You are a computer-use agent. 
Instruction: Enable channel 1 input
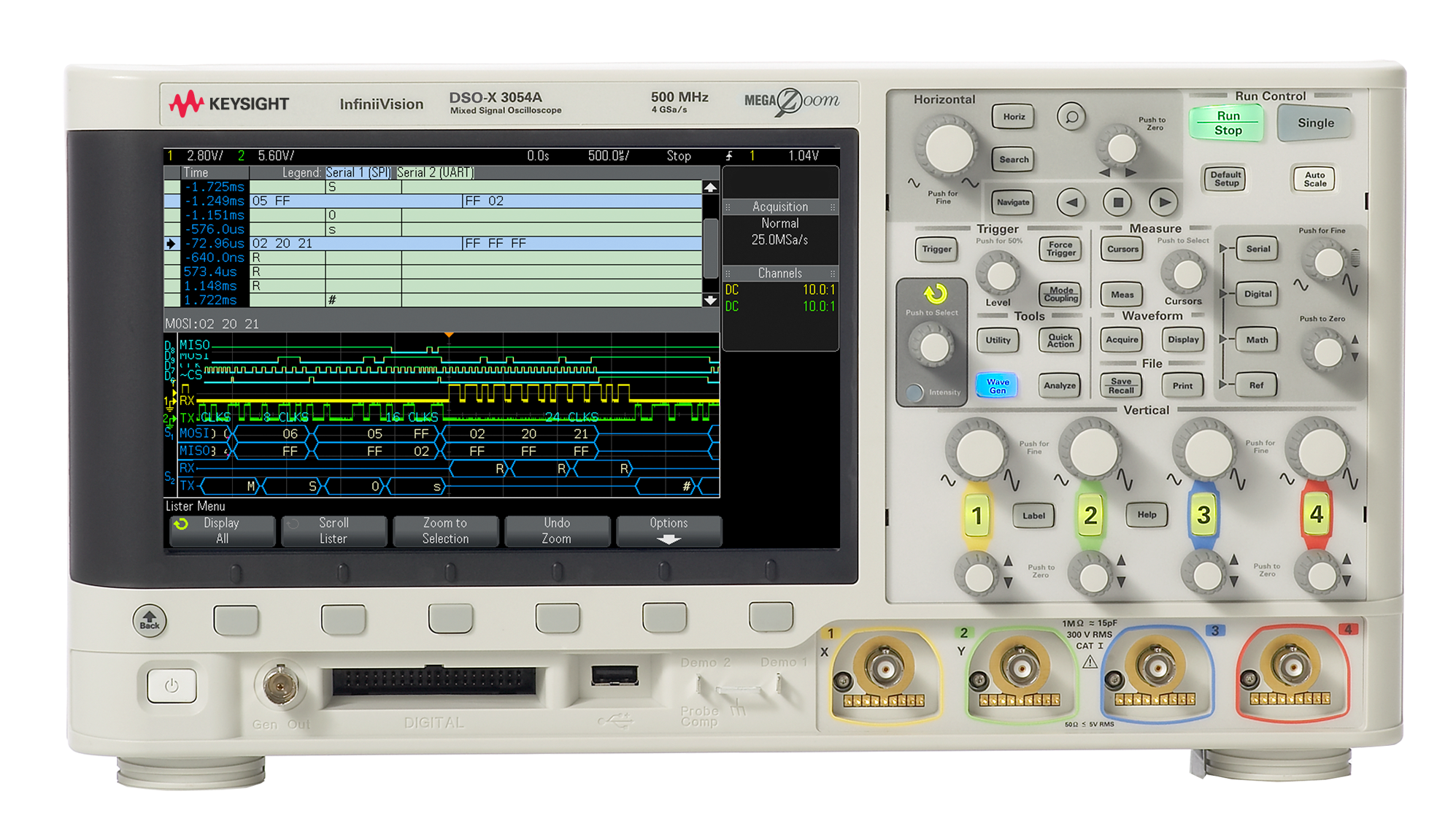pyautogui.click(x=978, y=516)
